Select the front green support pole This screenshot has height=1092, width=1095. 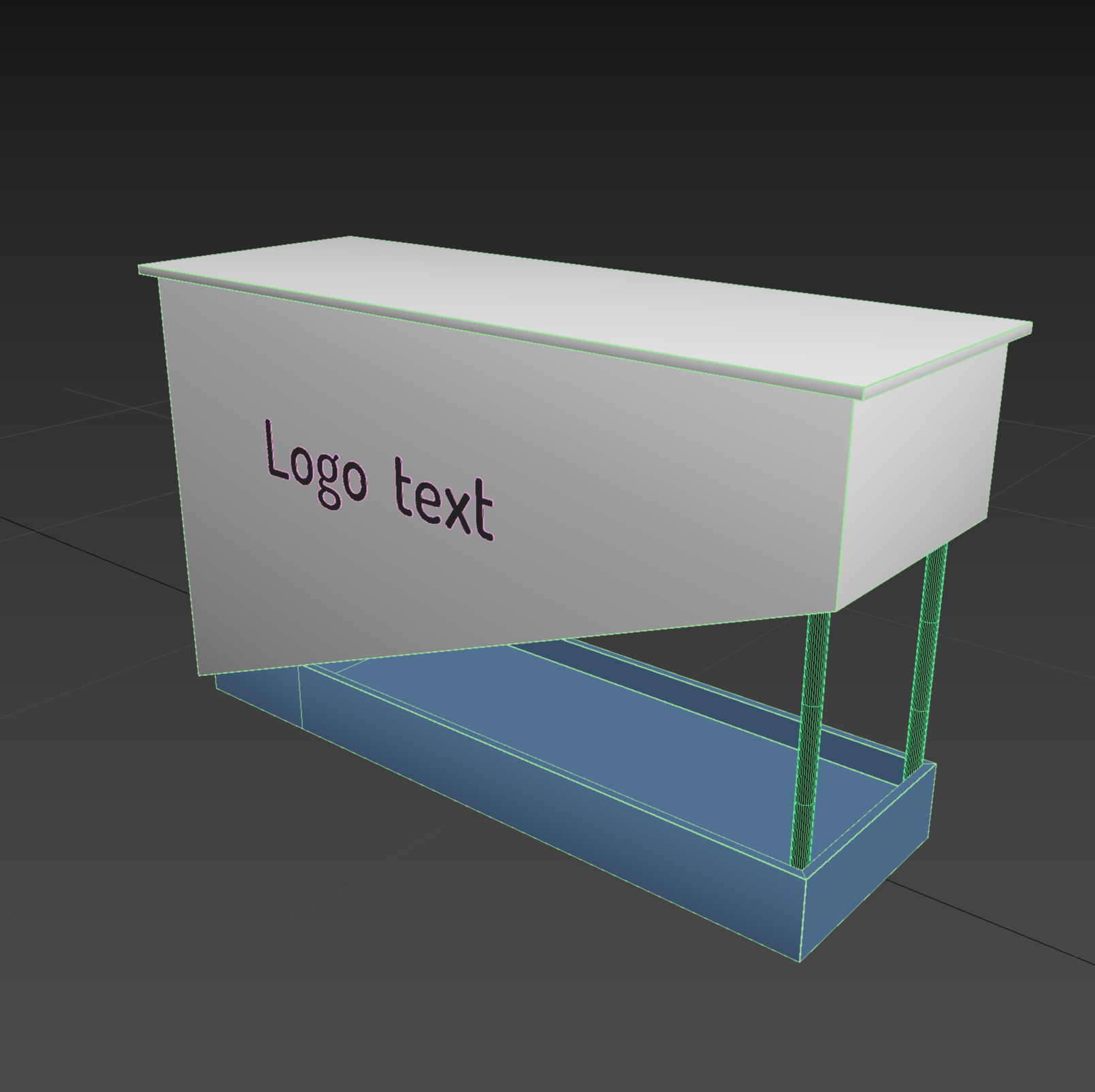(x=811, y=739)
